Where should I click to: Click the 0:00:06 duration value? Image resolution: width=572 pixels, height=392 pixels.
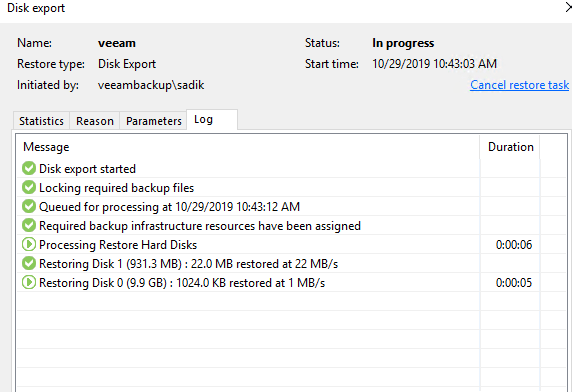click(x=514, y=245)
